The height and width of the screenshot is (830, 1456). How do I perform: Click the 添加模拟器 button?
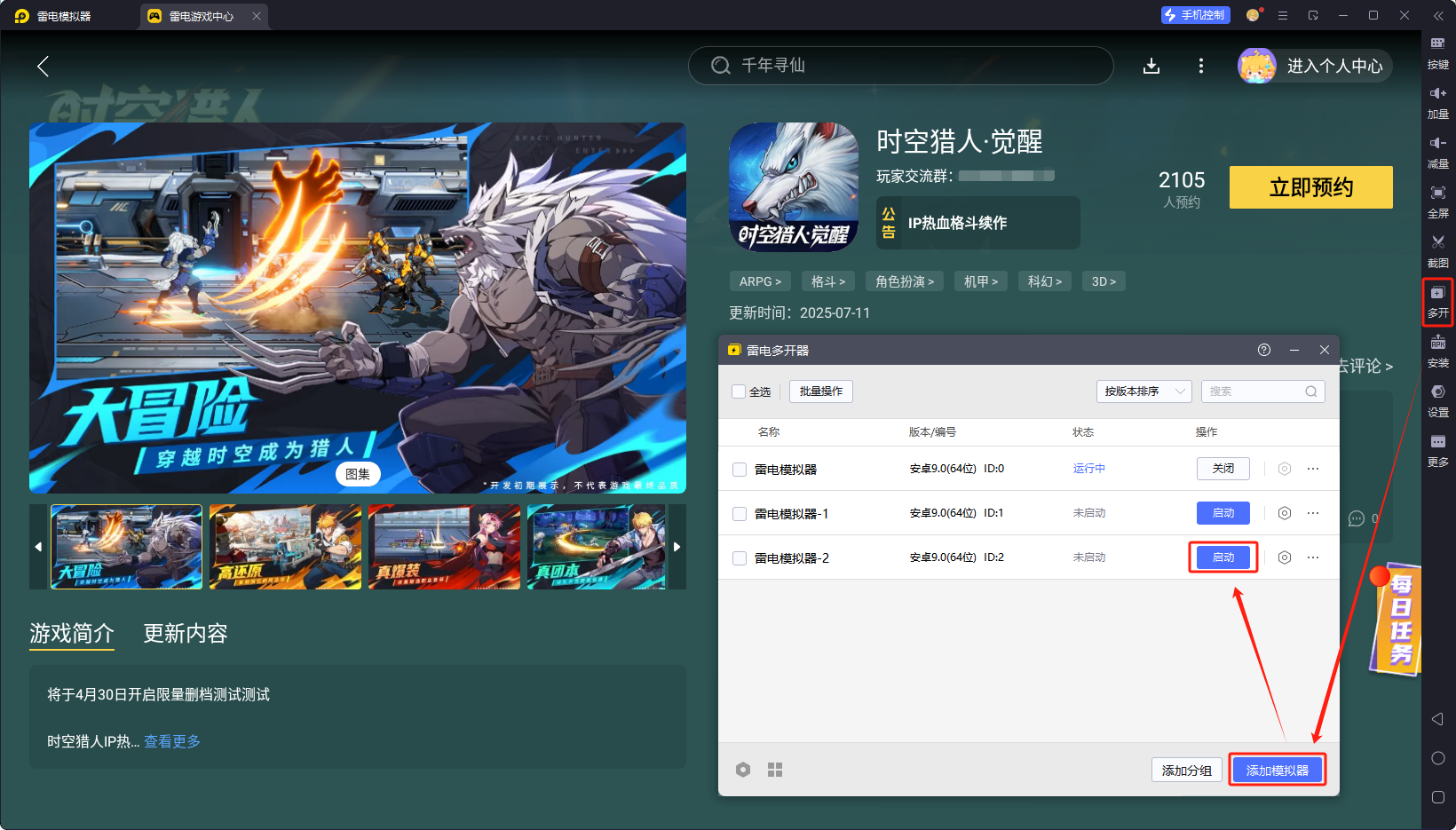(x=1278, y=770)
